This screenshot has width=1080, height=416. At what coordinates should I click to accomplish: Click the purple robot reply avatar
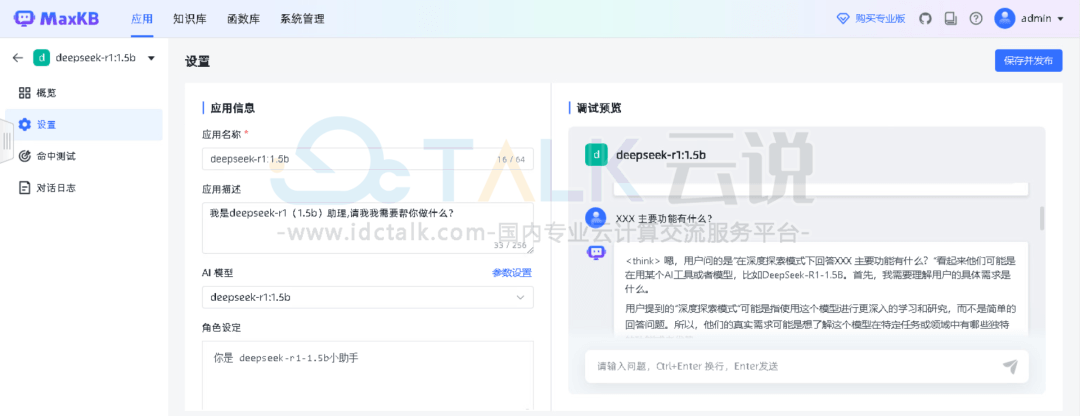tap(595, 253)
